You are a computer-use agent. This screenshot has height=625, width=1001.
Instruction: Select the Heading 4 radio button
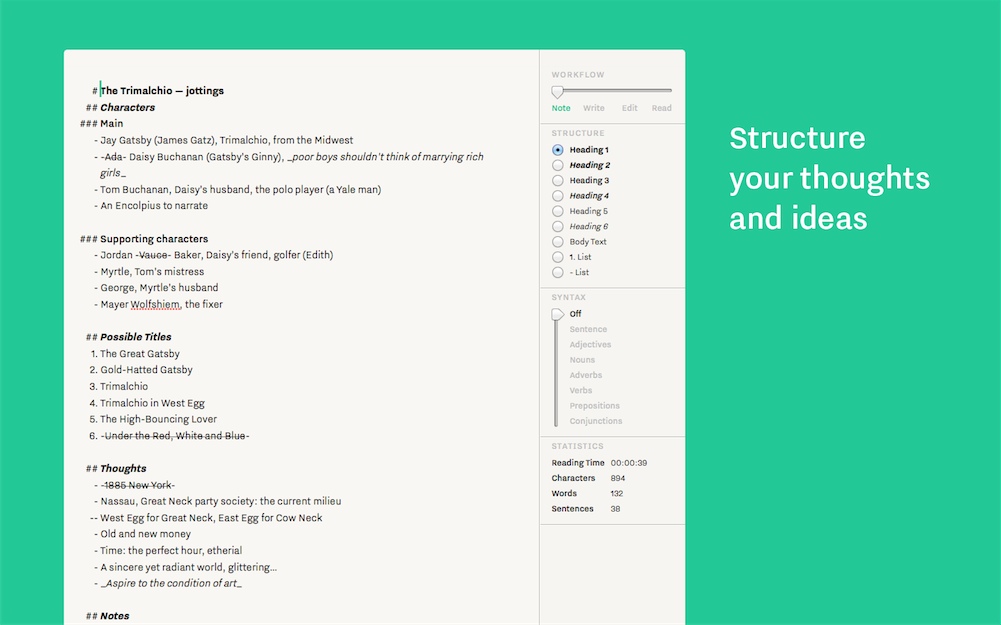(557, 196)
